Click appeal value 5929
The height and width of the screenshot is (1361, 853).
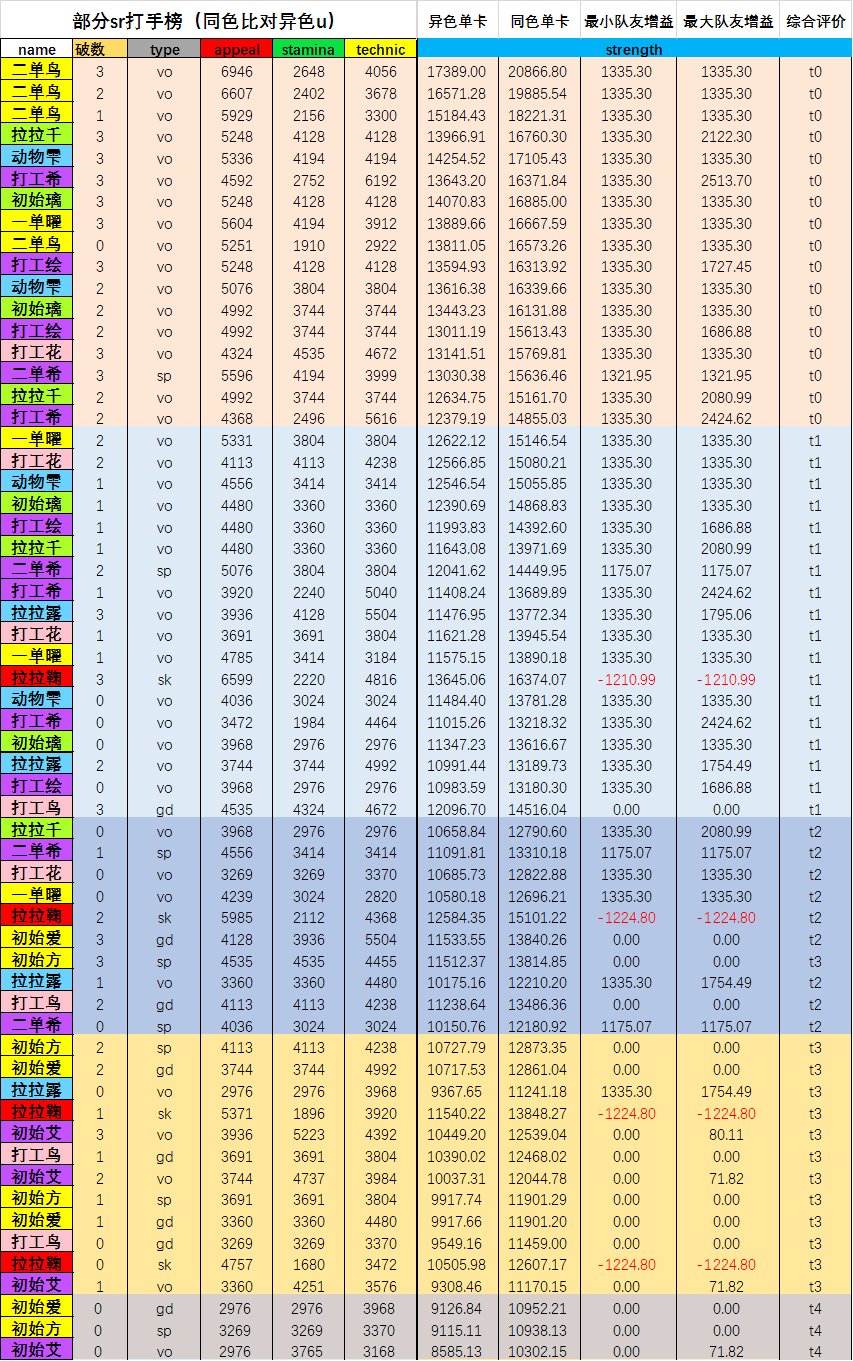tap(236, 114)
